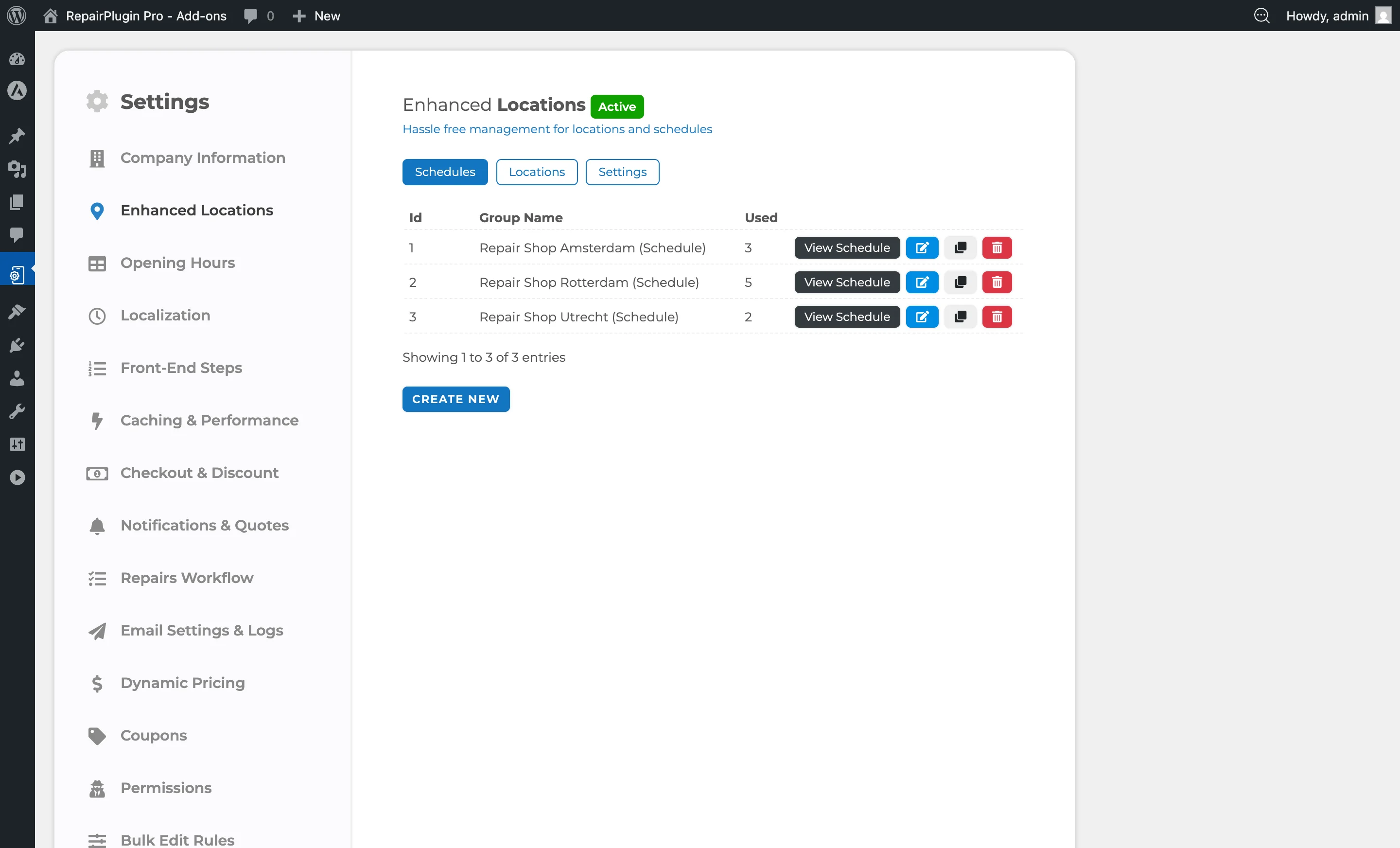Viewport: 1400px width, 848px height.
Task: Select the RepairPlugin phone icon in sidebar
Action: [x=17, y=275]
